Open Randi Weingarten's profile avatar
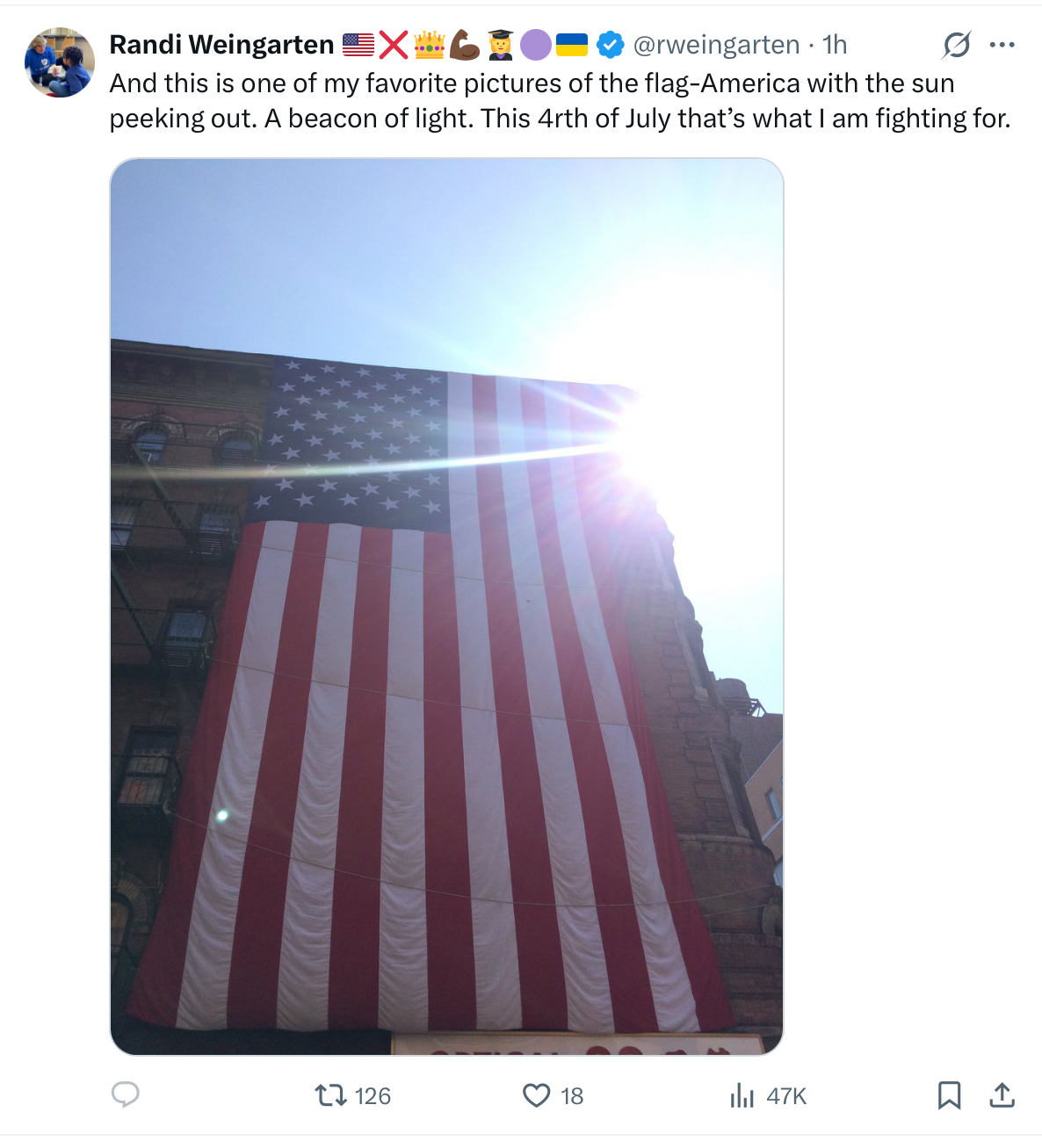The image size is (1042, 1148). 59,62
